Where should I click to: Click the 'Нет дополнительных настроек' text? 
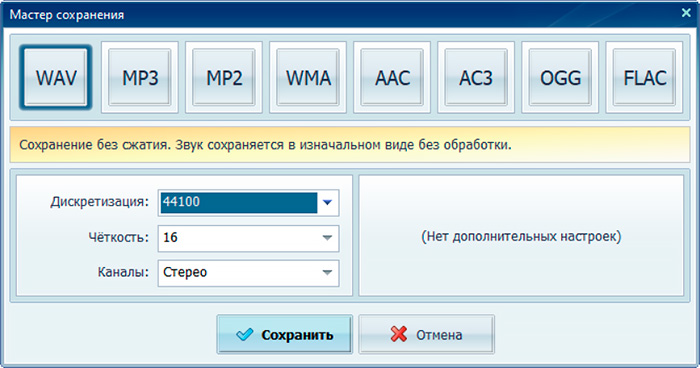(521, 236)
